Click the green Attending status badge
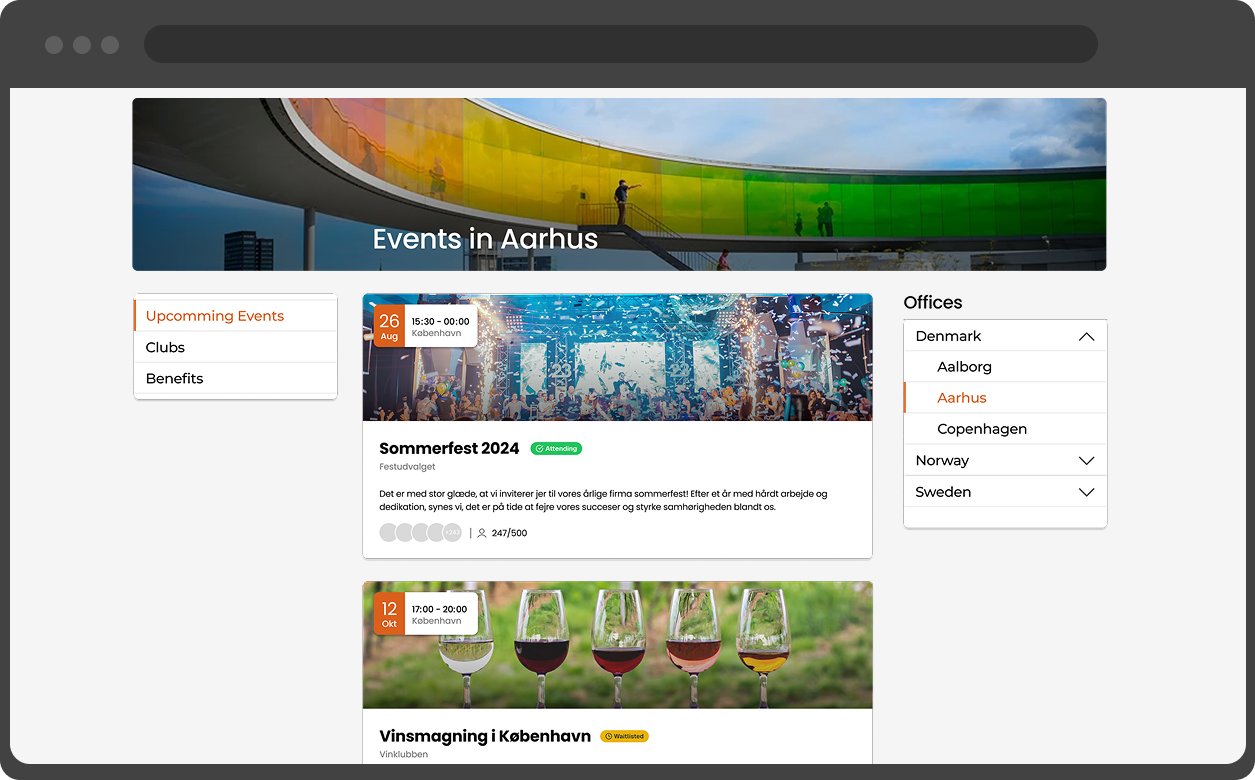The width and height of the screenshot is (1255, 780). coord(556,449)
